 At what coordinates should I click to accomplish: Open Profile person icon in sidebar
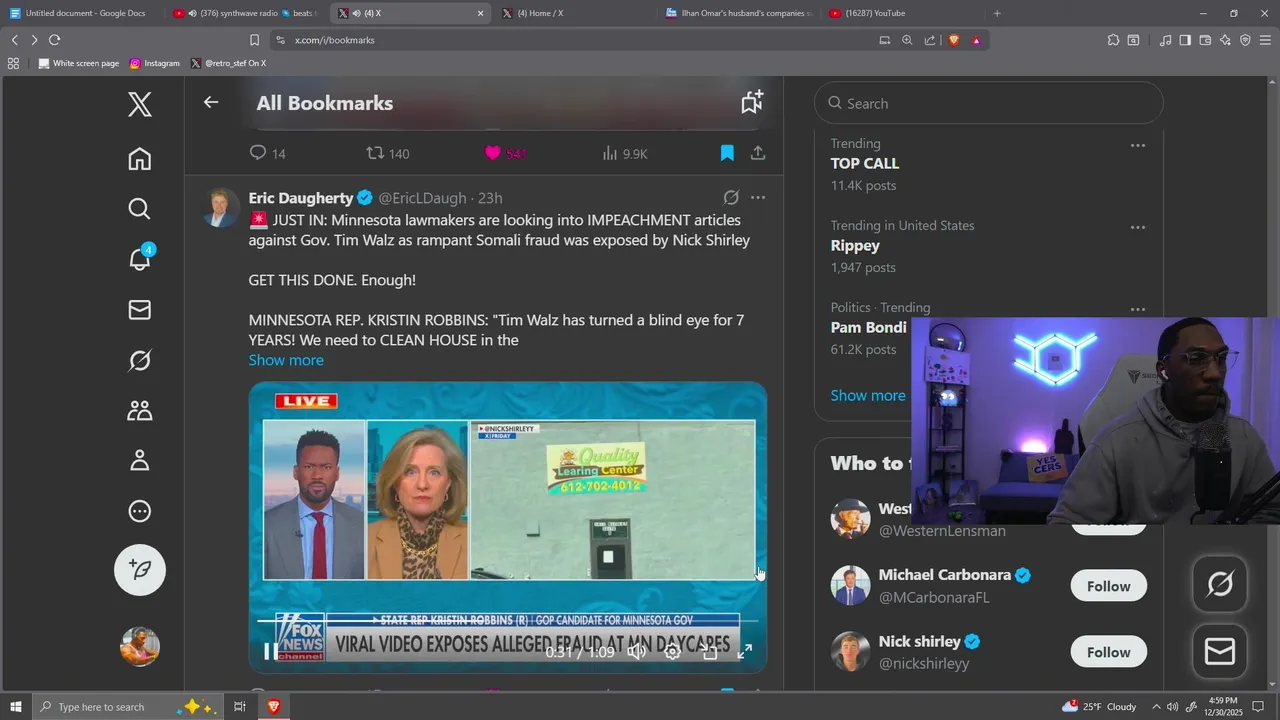pos(140,460)
